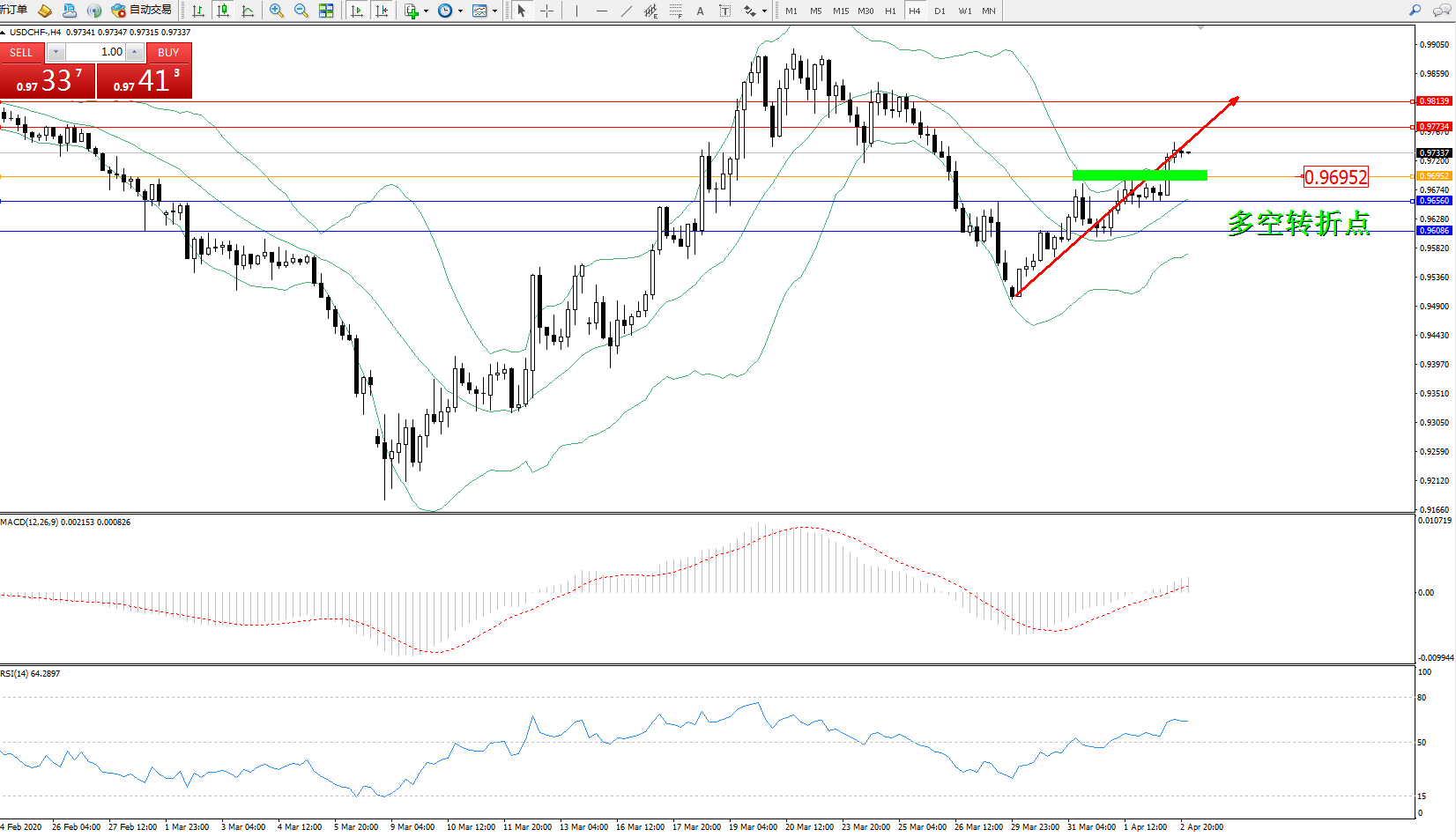Open the chart templates dropdown arrow

tap(494, 11)
